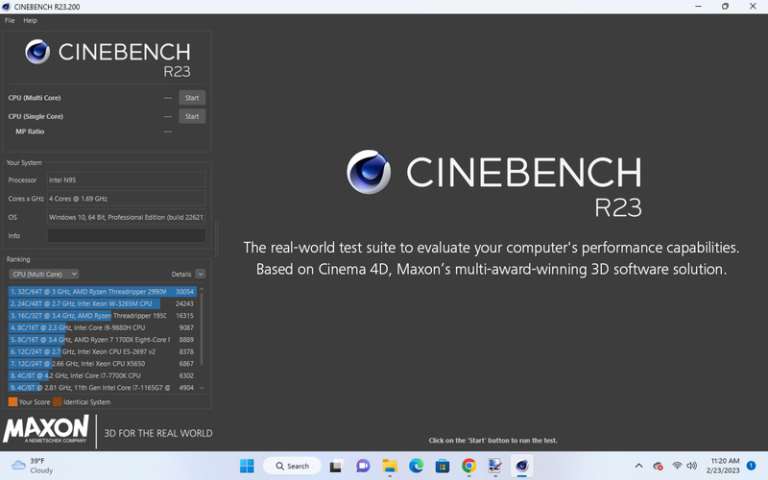Open Task View from the taskbar

click(336, 466)
